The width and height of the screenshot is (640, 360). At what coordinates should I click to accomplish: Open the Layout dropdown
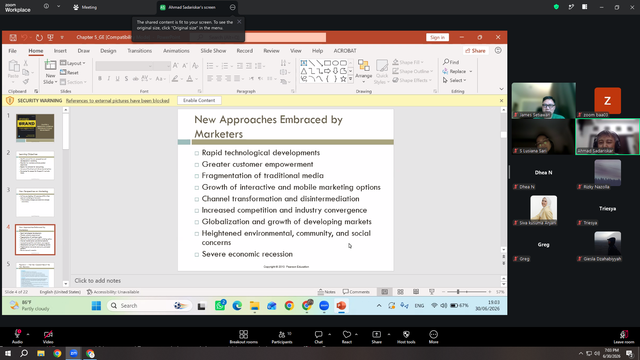click(73, 63)
